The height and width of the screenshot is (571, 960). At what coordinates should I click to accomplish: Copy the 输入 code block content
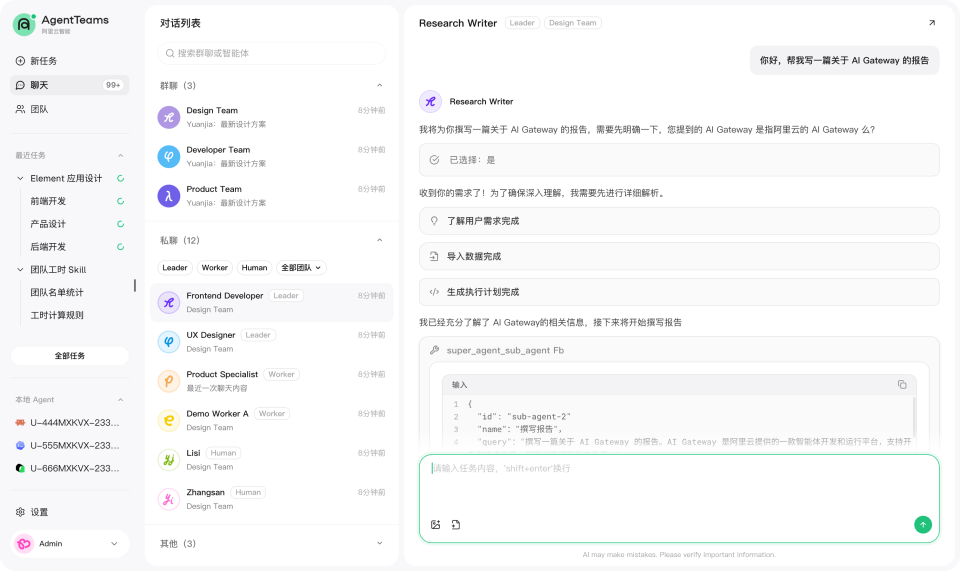pyautogui.click(x=902, y=384)
